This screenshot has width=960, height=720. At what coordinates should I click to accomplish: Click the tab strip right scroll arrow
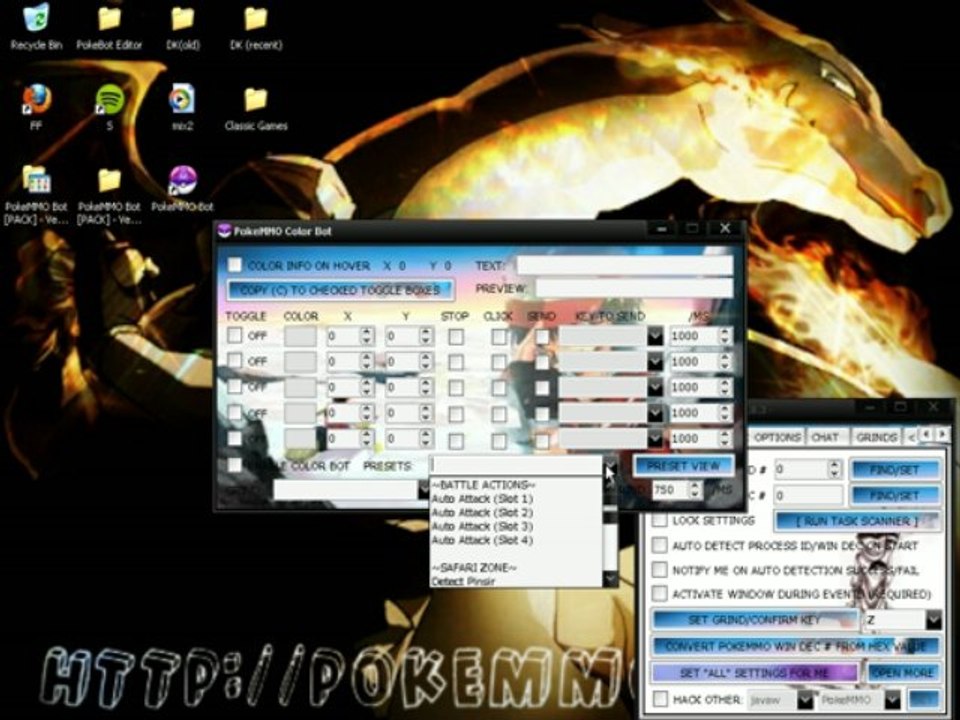click(x=942, y=433)
